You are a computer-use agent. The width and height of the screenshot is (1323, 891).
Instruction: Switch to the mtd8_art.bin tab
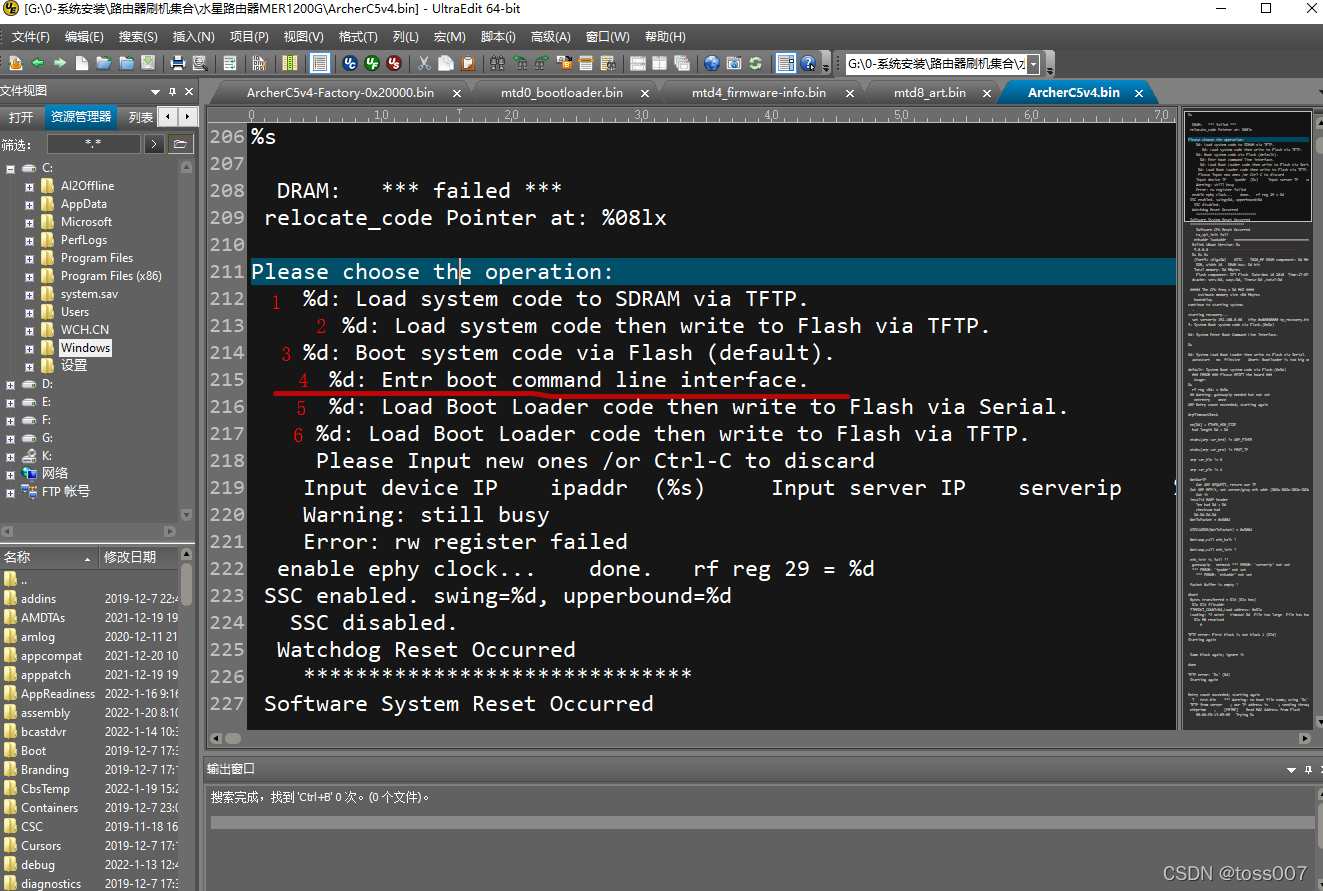coord(930,92)
